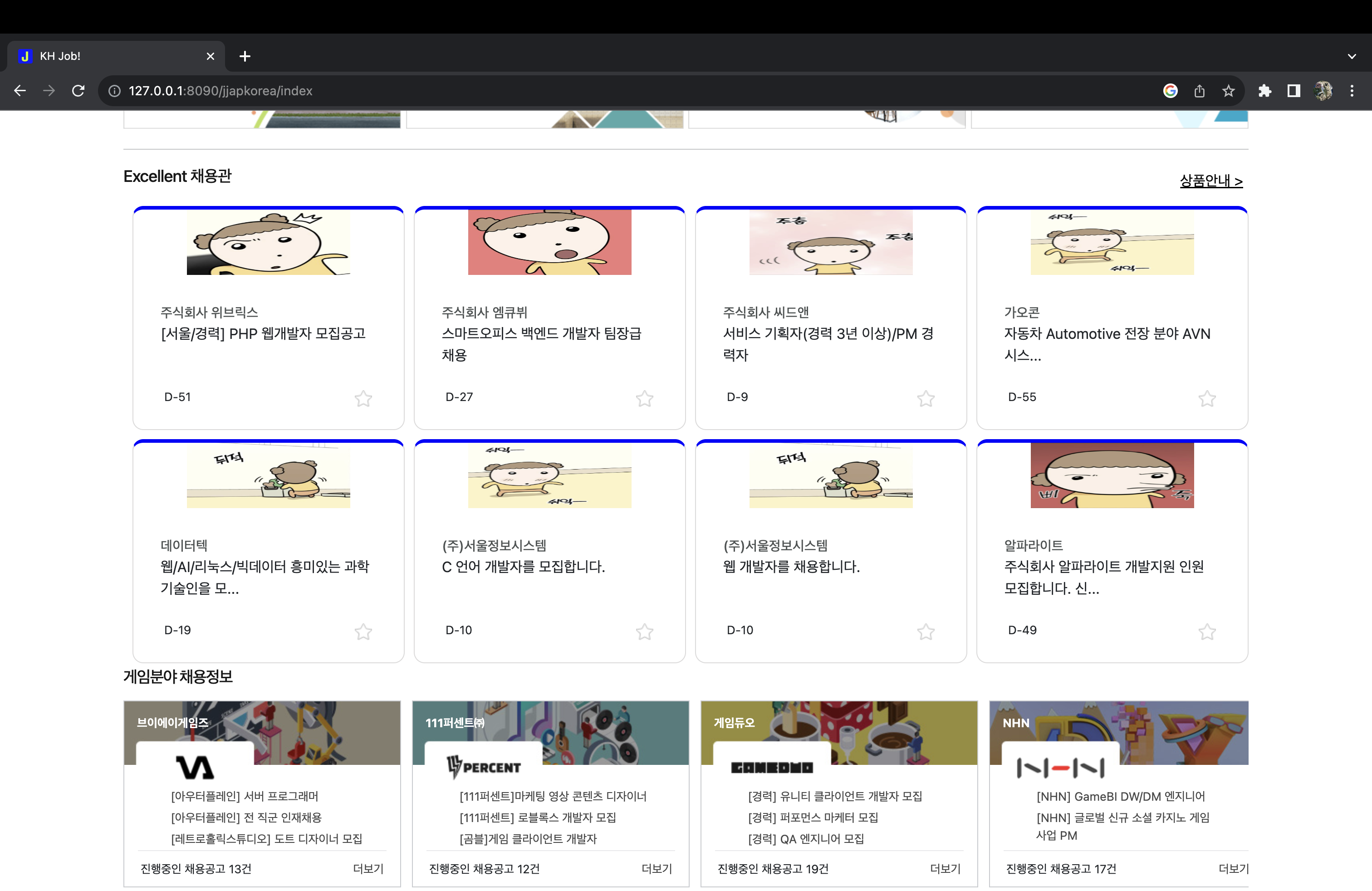
Task: Open the side panel icon
Action: click(x=1294, y=90)
